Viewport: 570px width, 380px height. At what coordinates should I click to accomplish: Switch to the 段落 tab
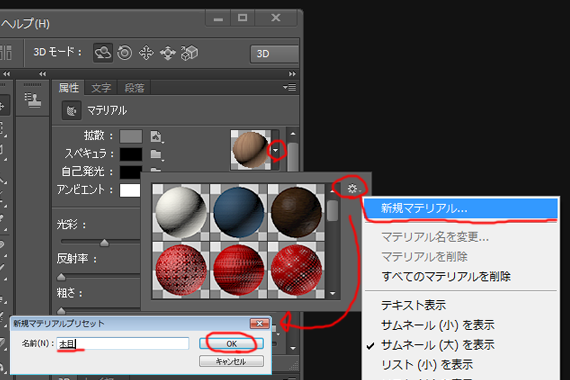(134, 88)
